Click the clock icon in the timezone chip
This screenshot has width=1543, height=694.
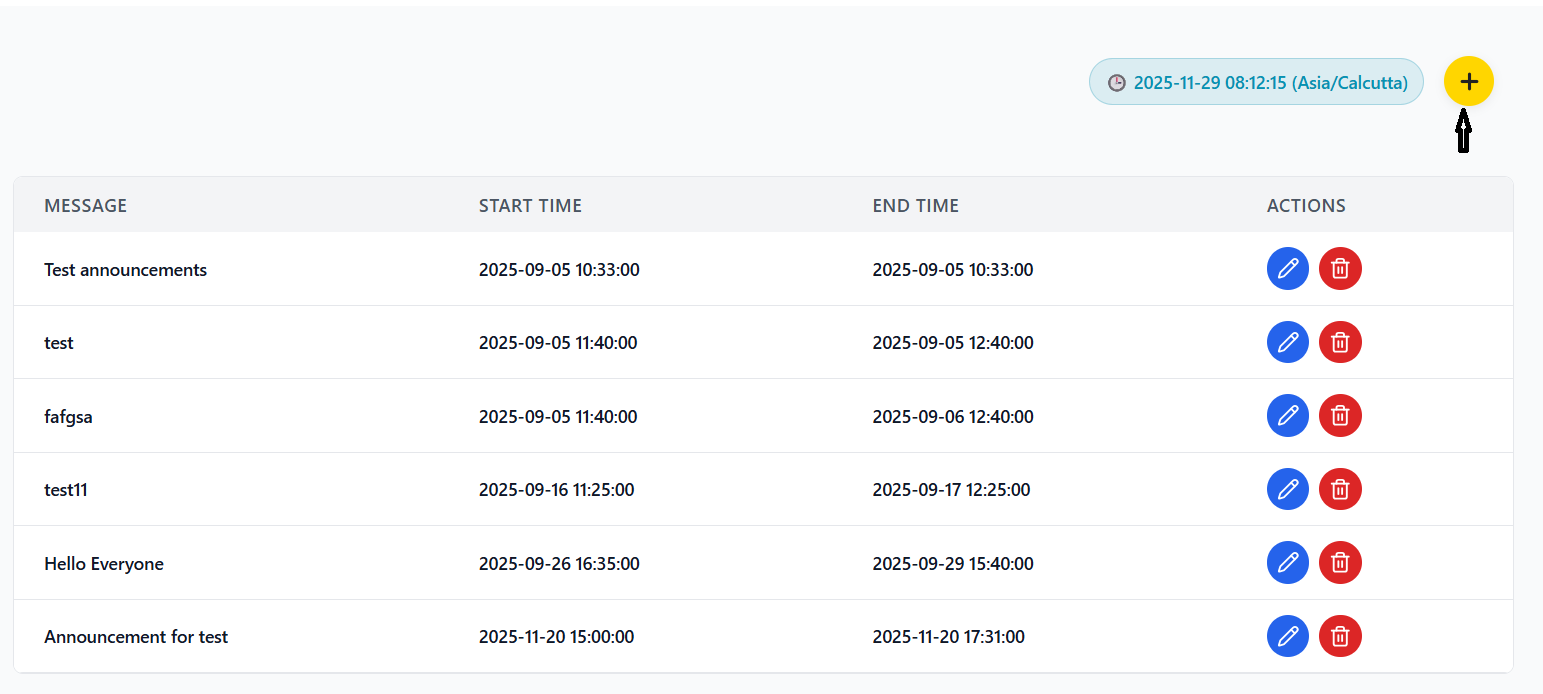pos(1117,82)
